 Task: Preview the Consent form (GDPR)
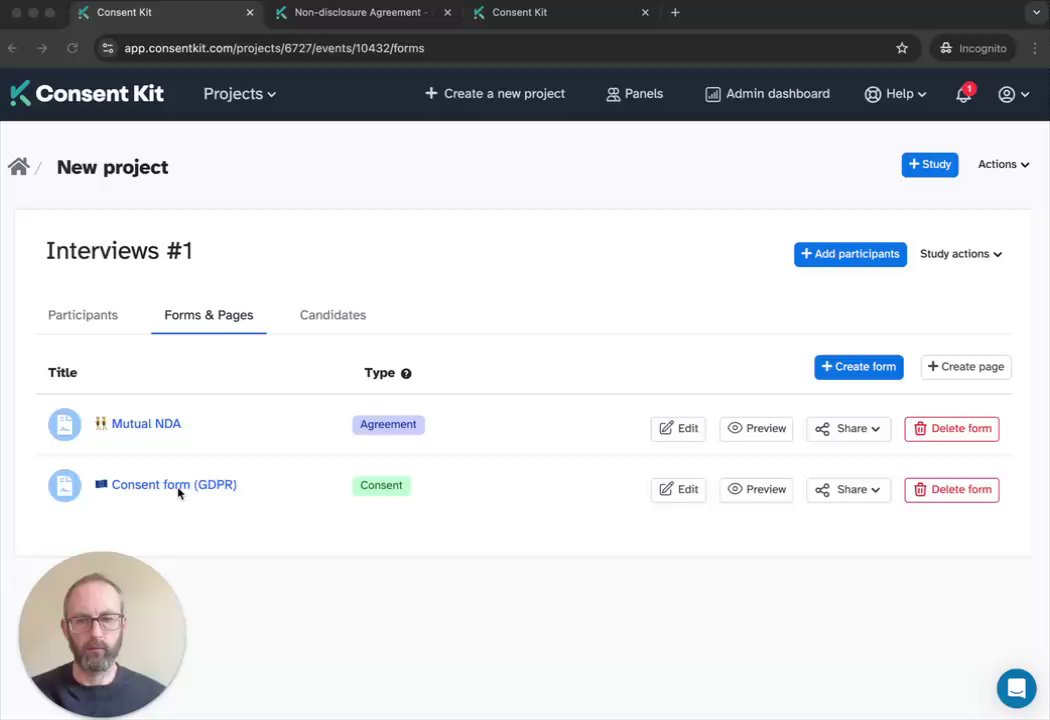click(x=756, y=490)
